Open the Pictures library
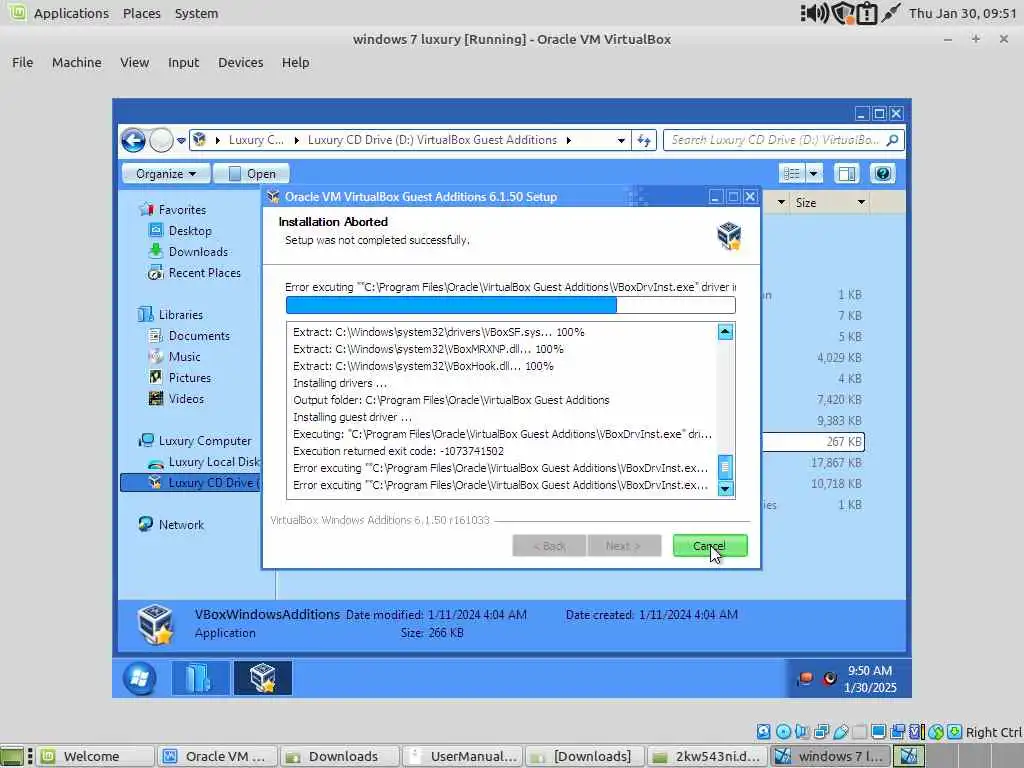Screen dimensions: 1024x768 (189, 377)
